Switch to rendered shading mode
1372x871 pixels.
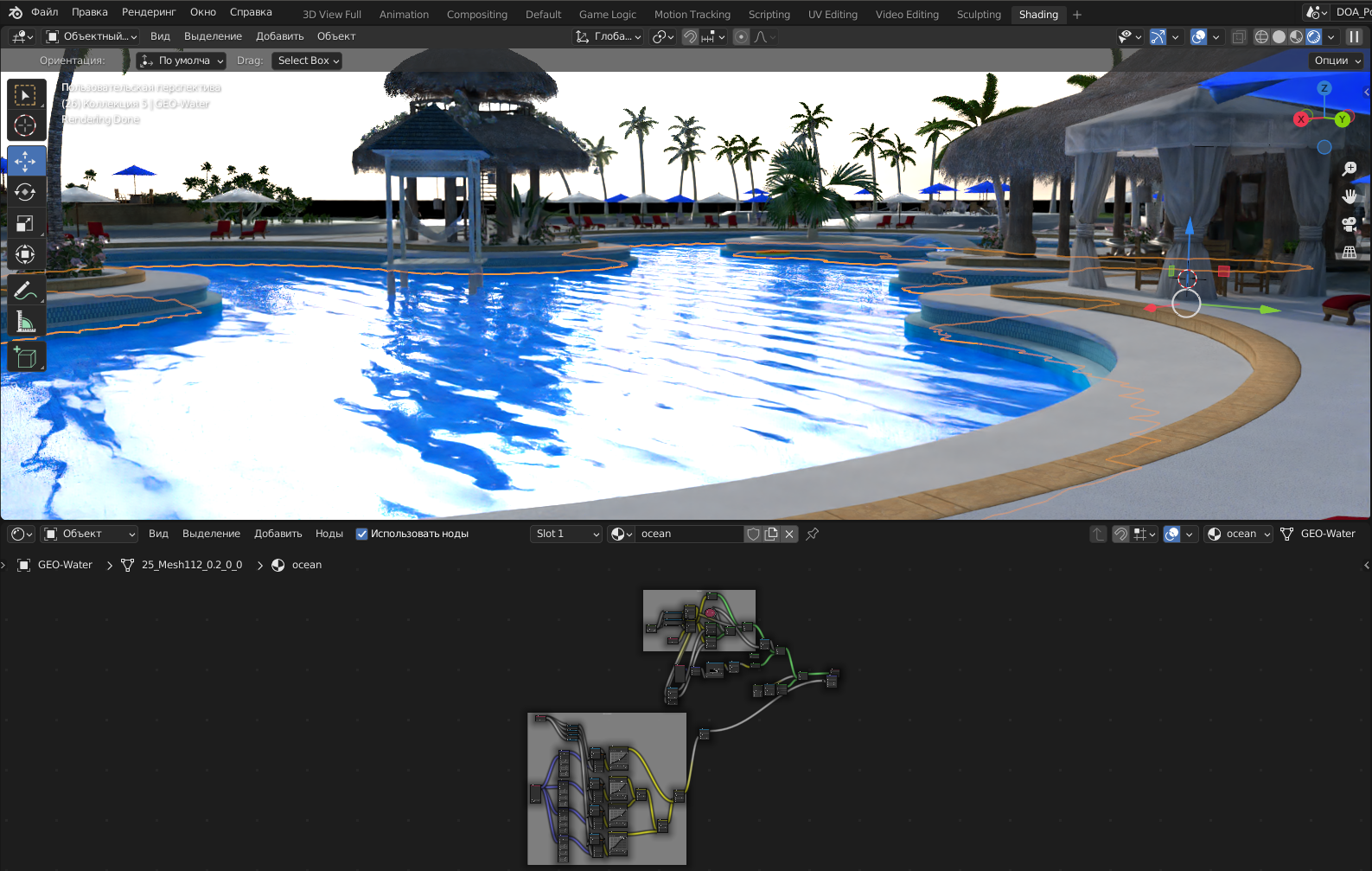1314,37
